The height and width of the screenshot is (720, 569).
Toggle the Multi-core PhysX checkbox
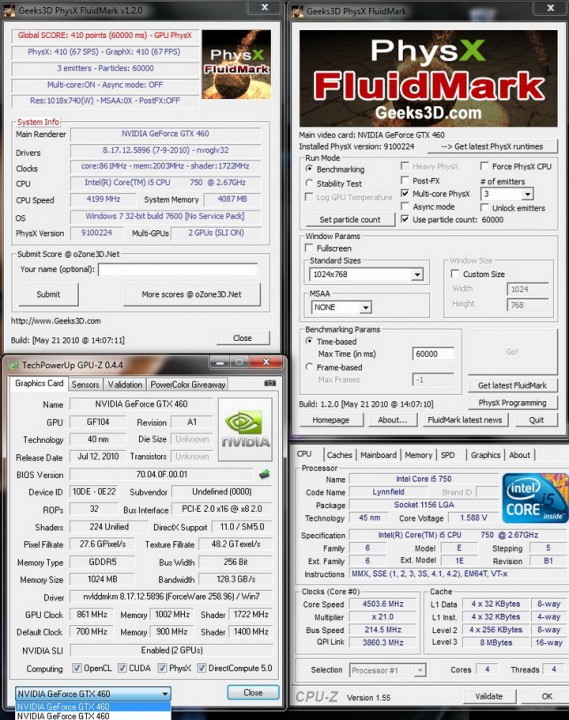405,193
